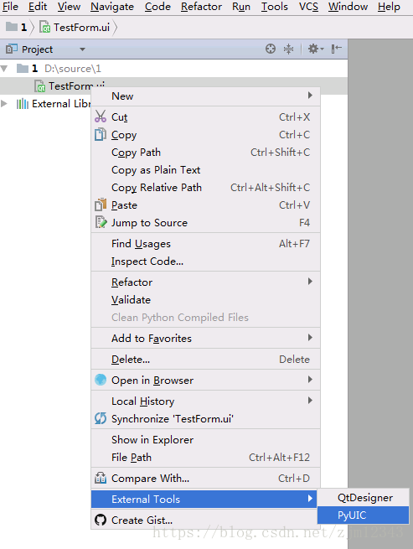The width and height of the screenshot is (413, 549).
Task: Click the Synchronize refresh icon
Action: (100, 418)
